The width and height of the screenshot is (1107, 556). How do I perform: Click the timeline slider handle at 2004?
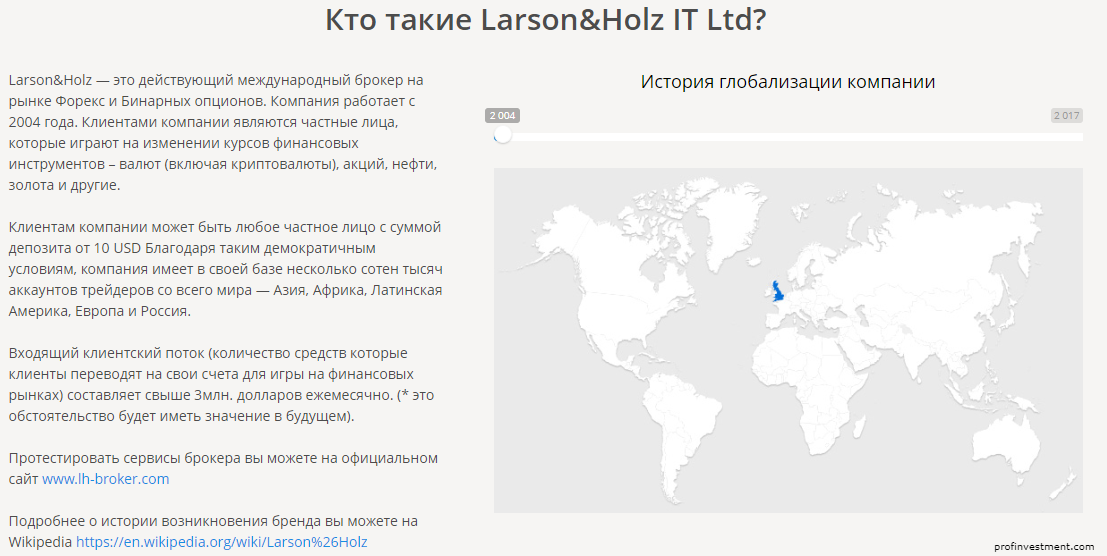[503, 134]
